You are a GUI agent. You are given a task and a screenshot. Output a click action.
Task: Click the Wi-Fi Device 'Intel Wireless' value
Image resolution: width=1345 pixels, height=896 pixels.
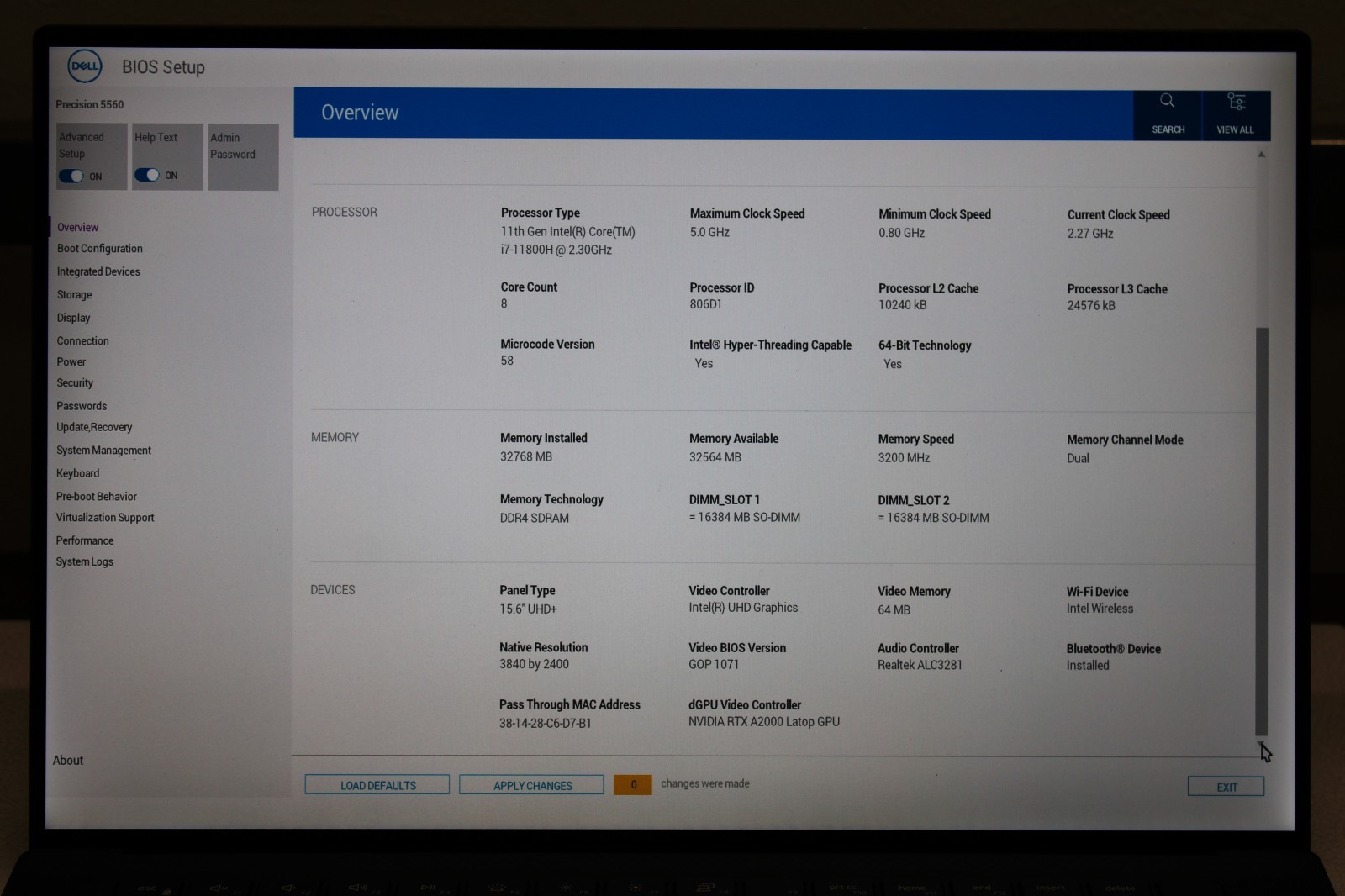[1100, 609]
